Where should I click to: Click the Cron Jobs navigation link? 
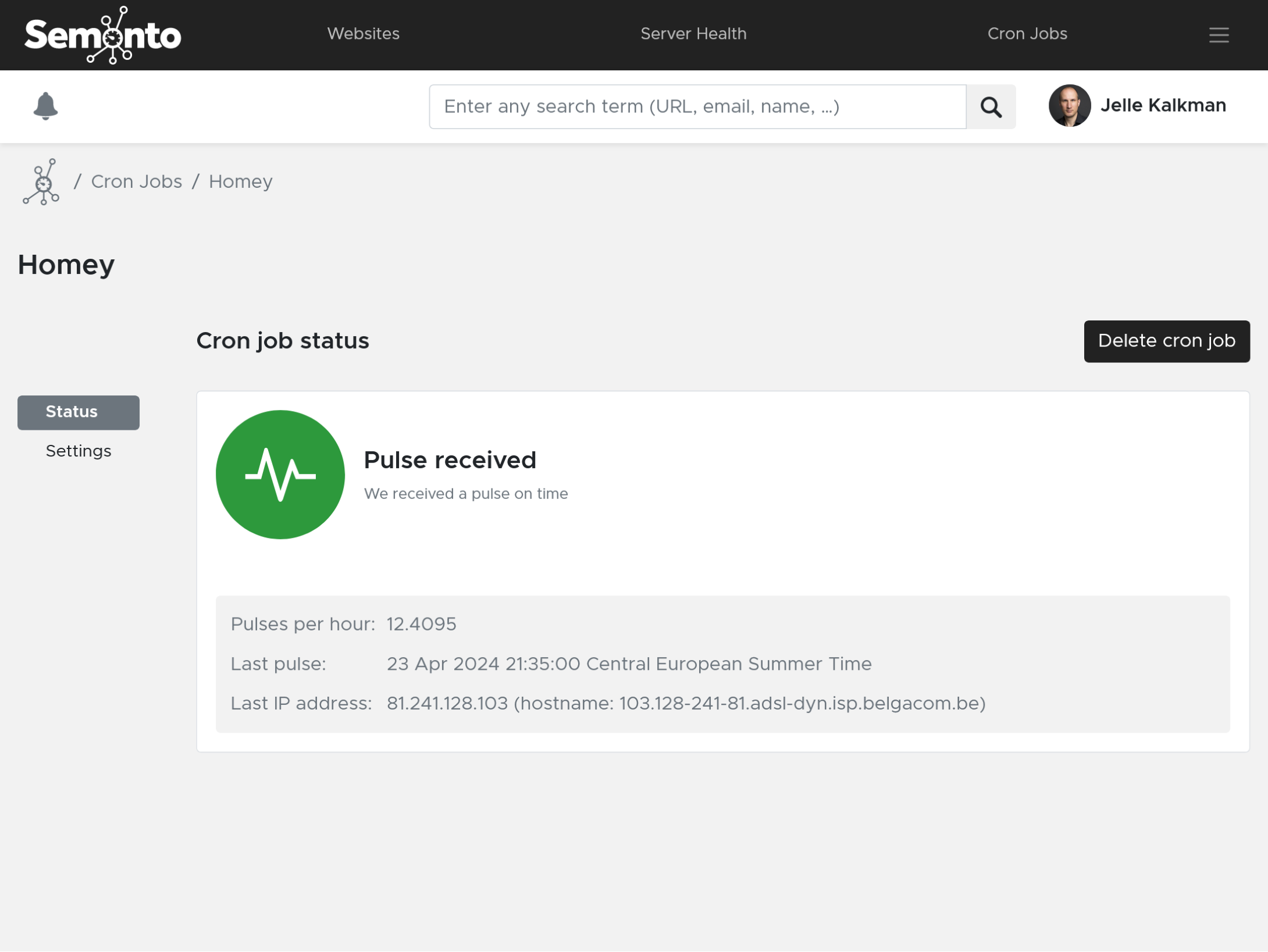[1028, 35]
